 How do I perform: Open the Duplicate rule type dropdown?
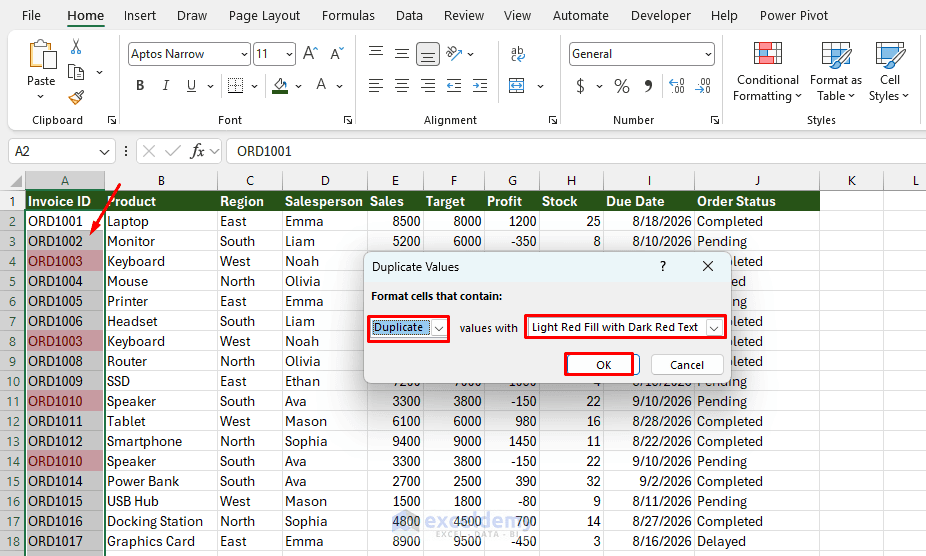[x=439, y=328]
